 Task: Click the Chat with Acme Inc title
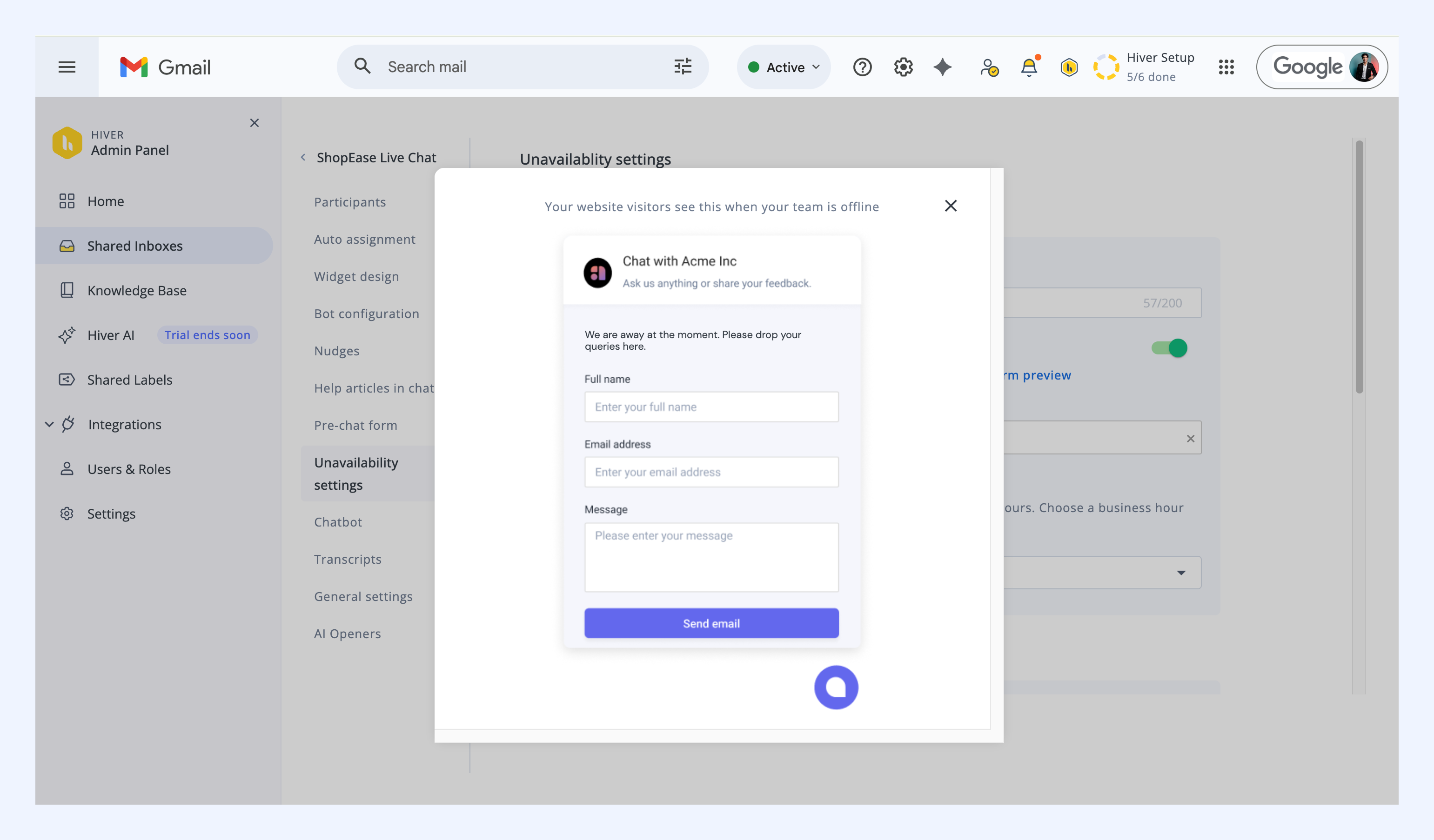pos(679,261)
